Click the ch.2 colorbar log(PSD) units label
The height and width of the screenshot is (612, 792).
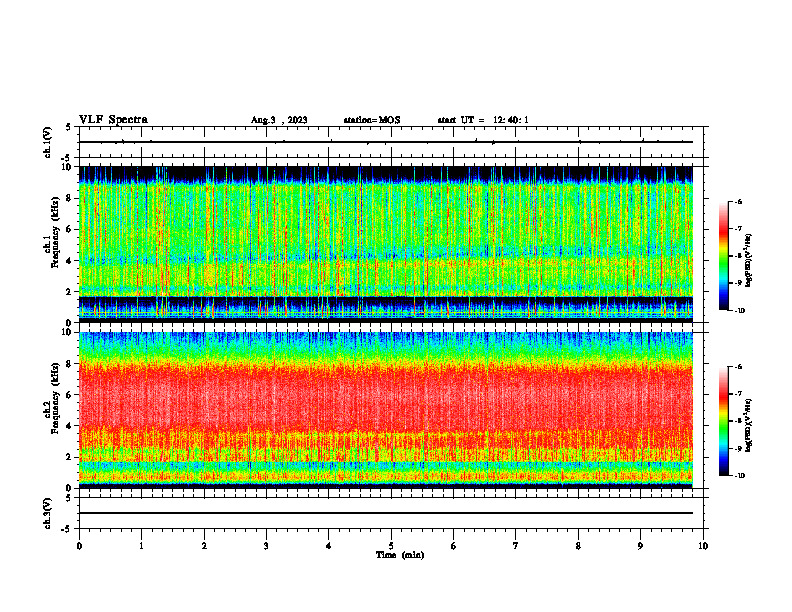click(x=749, y=425)
